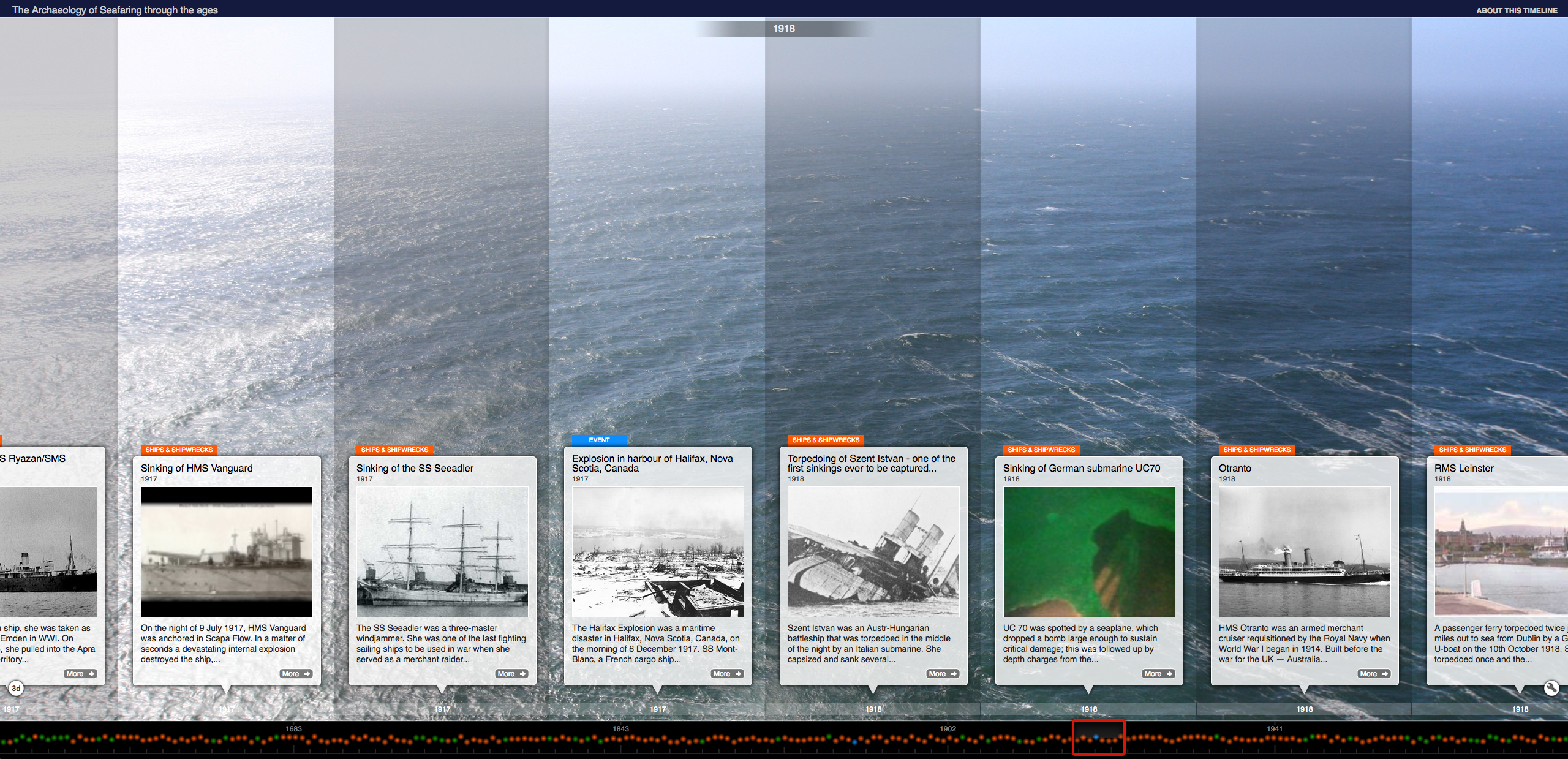Image resolution: width=1568 pixels, height=759 pixels.
Task: Jump to 1941 on bottom timeline
Action: [1275, 729]
